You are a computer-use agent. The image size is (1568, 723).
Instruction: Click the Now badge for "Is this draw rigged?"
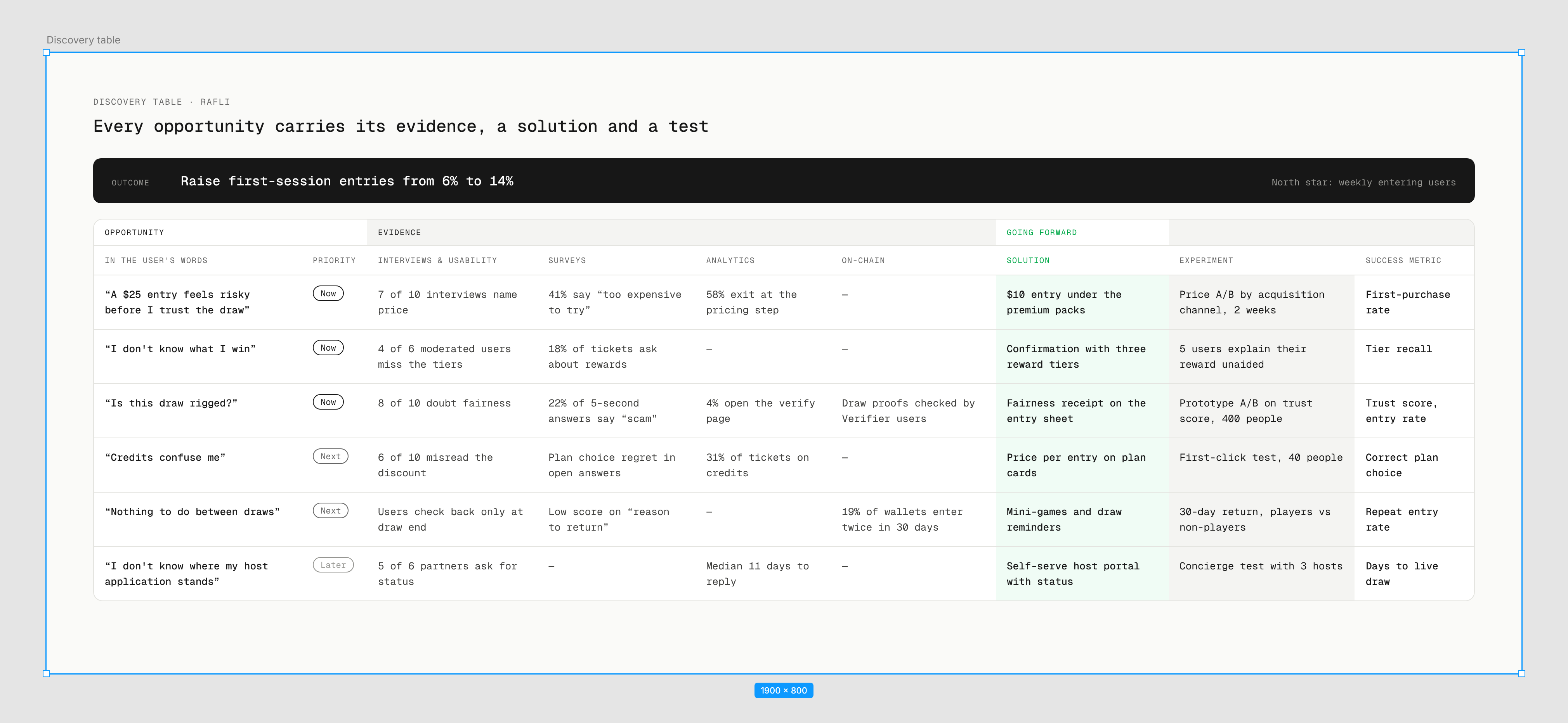tap(328, 402)
